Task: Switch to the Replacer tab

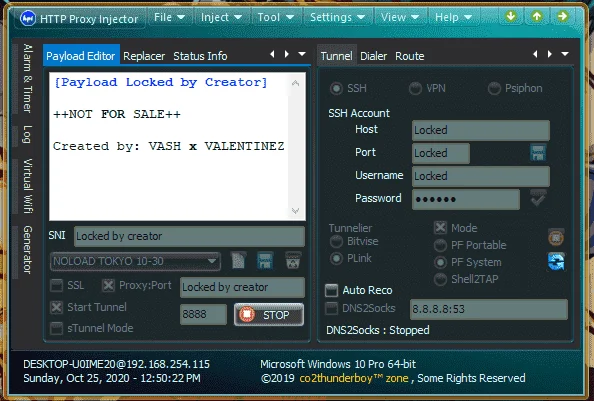Action: 144,56
